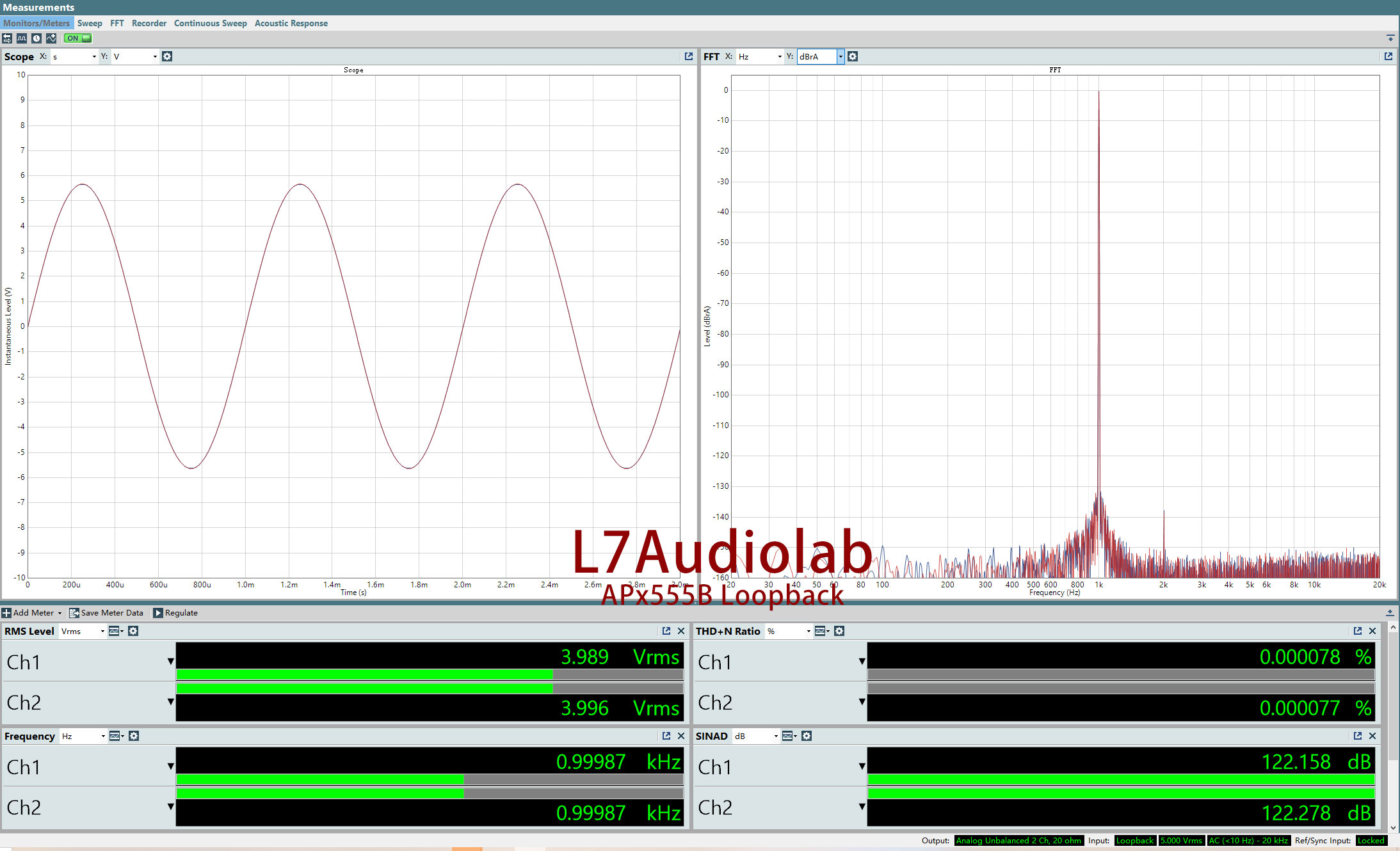Open FFT Y axis dBrA dropdown
The height and width of the screenshot is (851, 1400).
pyautogui.click(x=820, y=56)
